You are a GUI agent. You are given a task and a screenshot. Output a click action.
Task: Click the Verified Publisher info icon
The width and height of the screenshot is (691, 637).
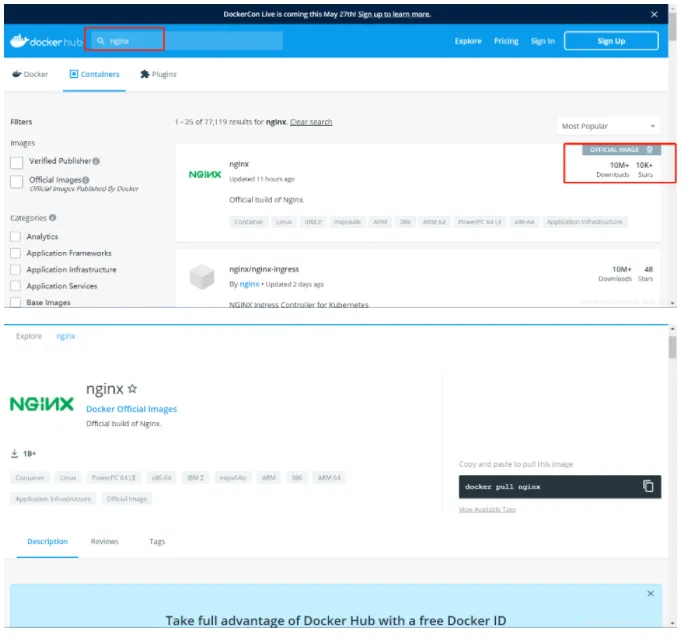pyautogui.click(x=96, y=161)
